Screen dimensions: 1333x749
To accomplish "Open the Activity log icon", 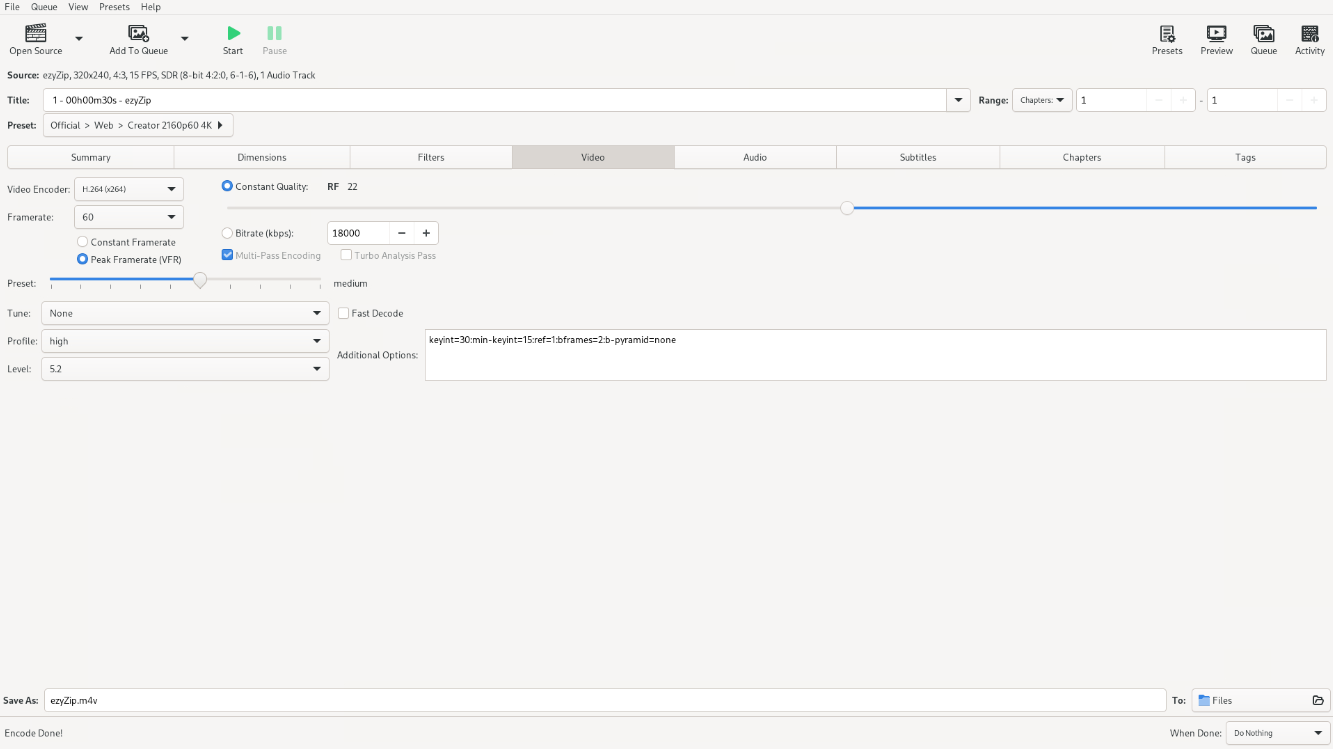I will point(1310,34).
